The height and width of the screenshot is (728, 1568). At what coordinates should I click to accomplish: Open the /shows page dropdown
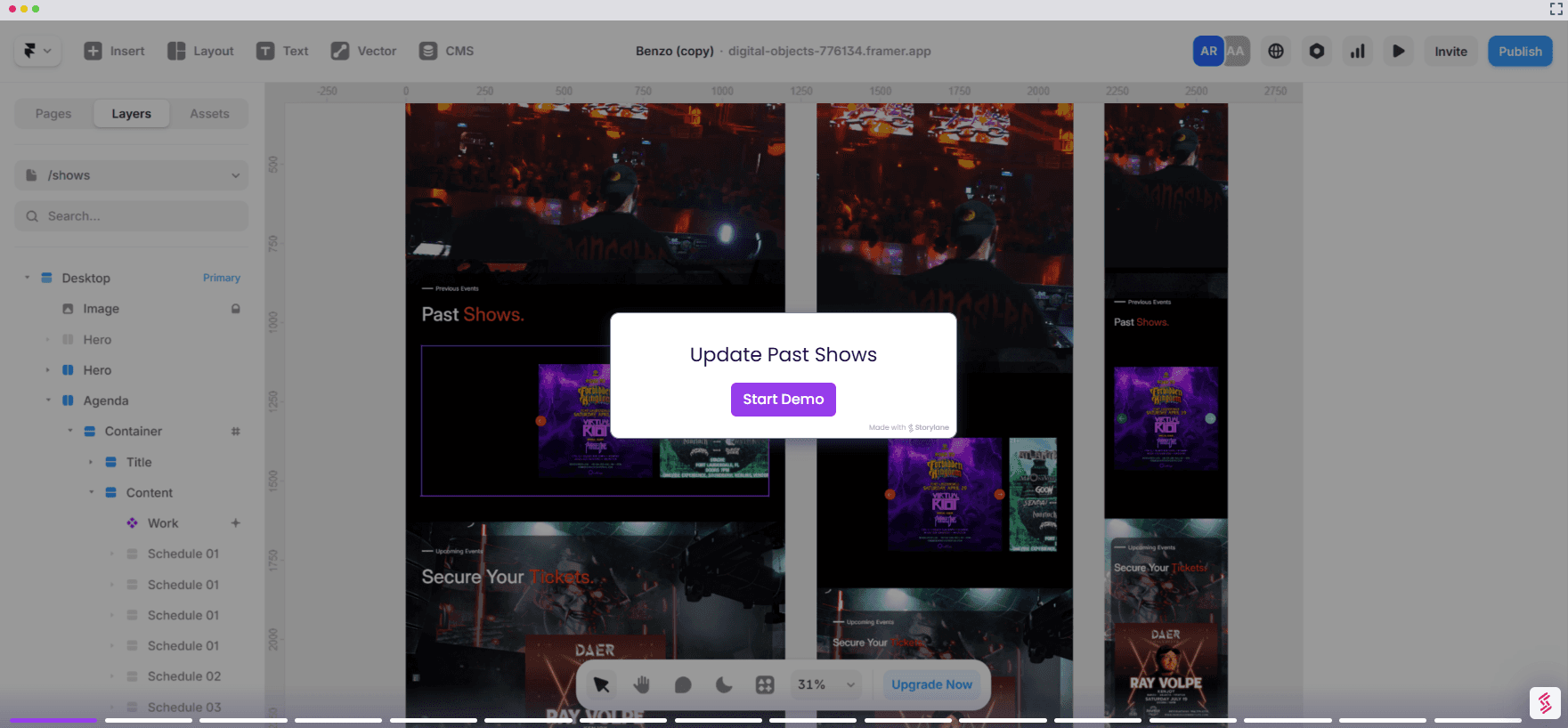pyautogui.click(x=131, y=175)
